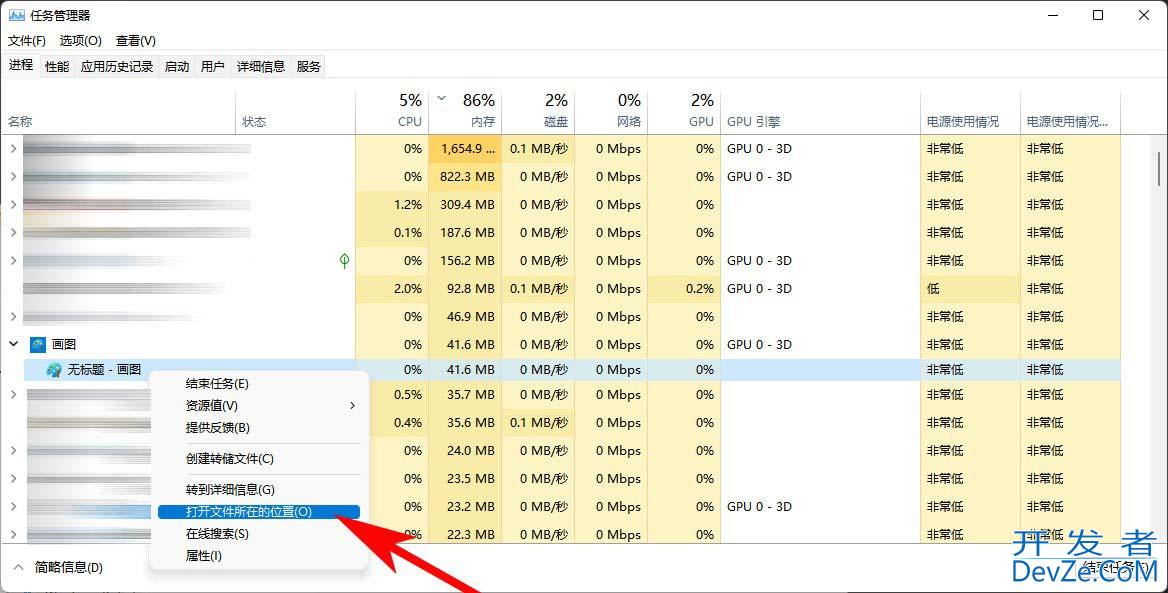Sort by the 磁盘 column header
Viewport: 1168px width, 593px height.
538,112
